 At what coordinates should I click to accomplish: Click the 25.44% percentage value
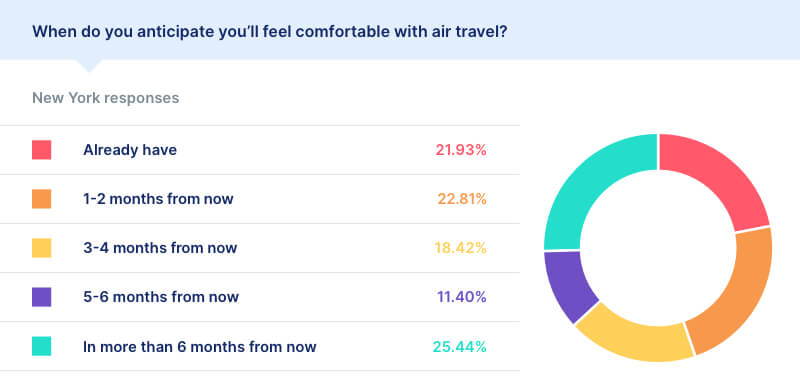[460, 347]
